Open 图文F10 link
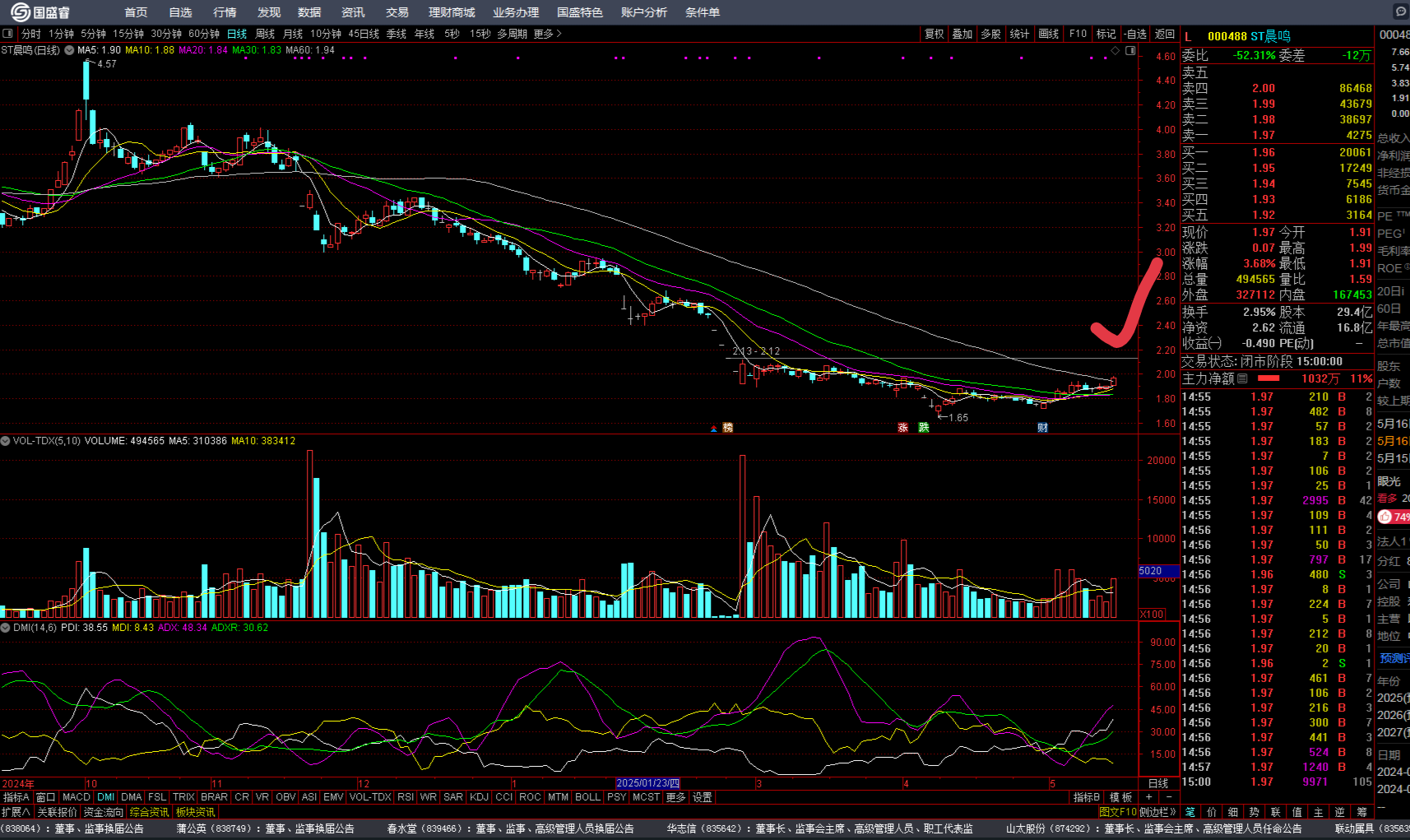 point(1118,812)
